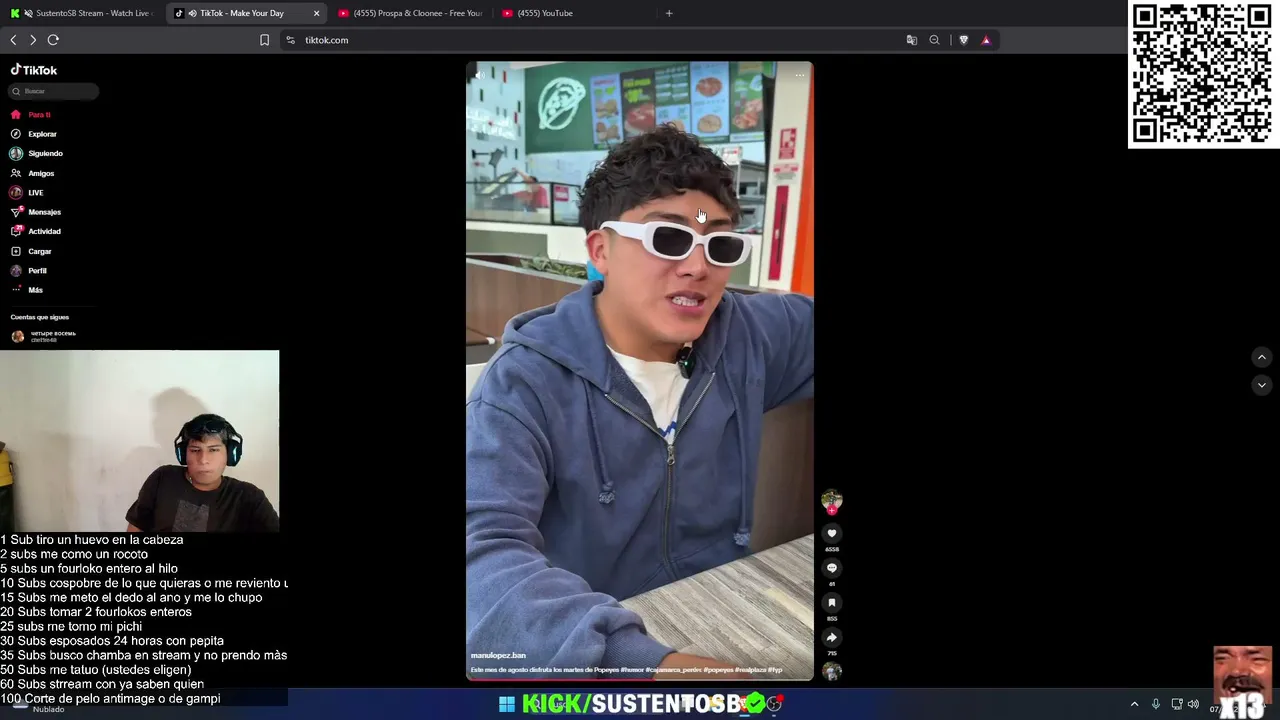The height and width of the screenshot is (720, 1280).
Task: Open the video comments
Action: coord(831,568)
